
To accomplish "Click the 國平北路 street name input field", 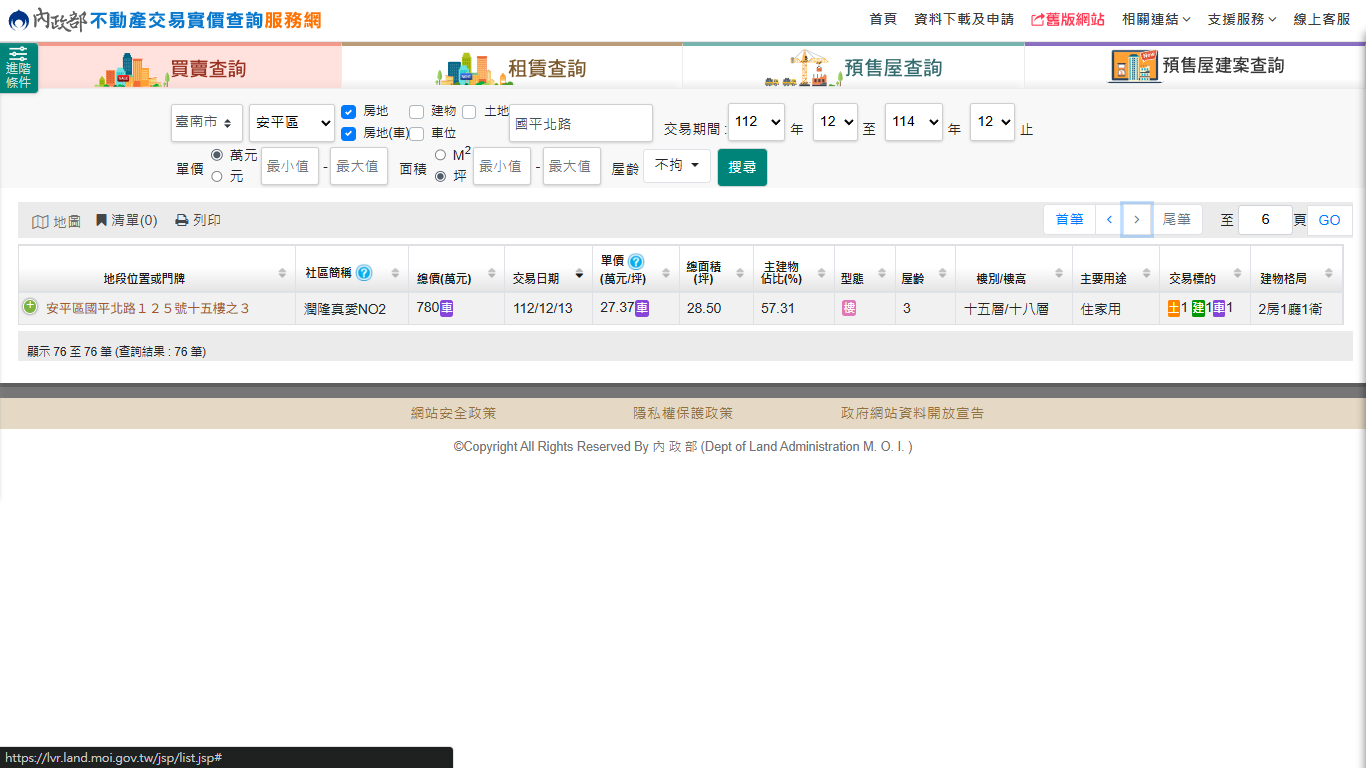I will point(580,123).
